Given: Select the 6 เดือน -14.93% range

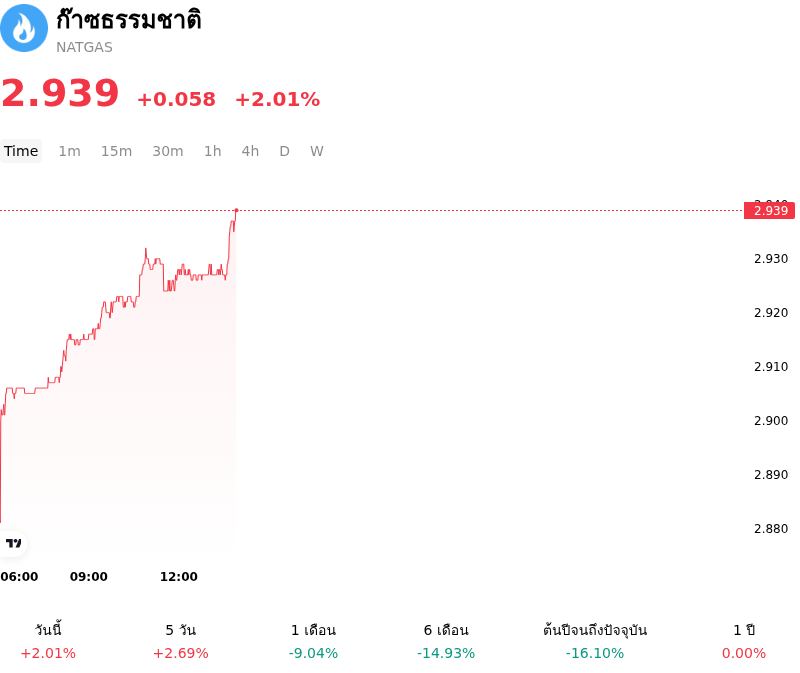Looking at the screenshot, I should [x=446, y=641].
